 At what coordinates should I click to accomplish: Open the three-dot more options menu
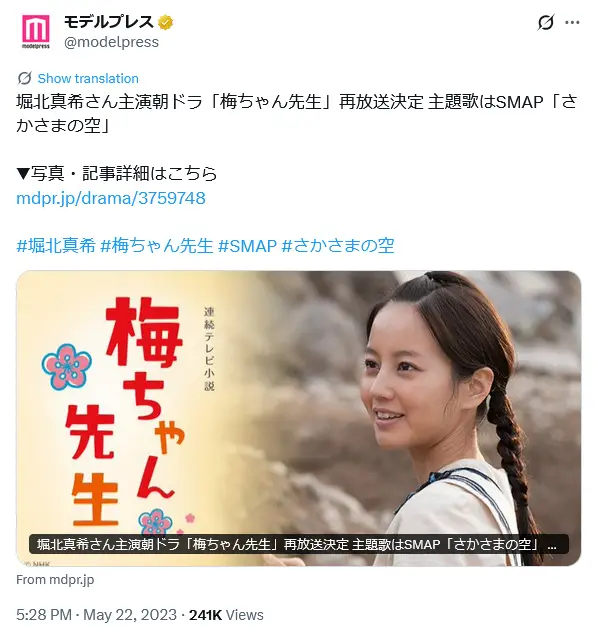click(572, 22)
